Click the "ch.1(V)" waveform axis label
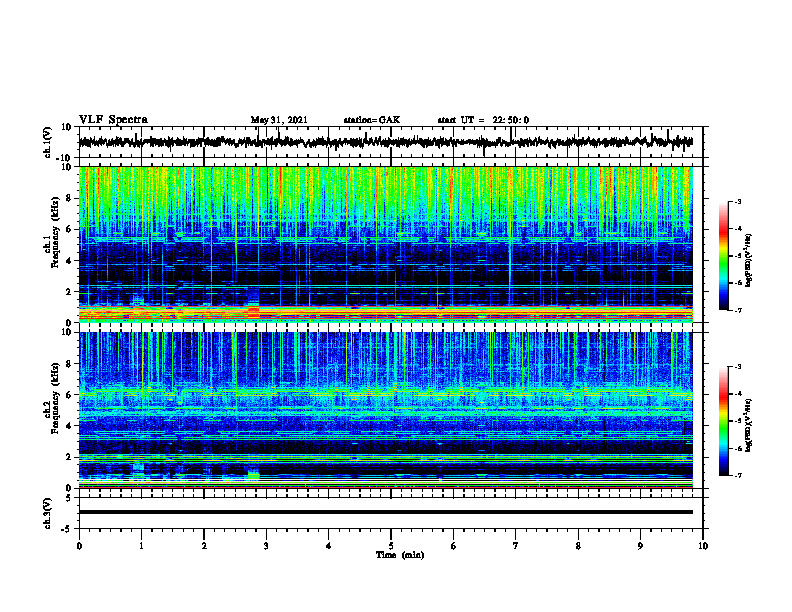 (47, 142)
